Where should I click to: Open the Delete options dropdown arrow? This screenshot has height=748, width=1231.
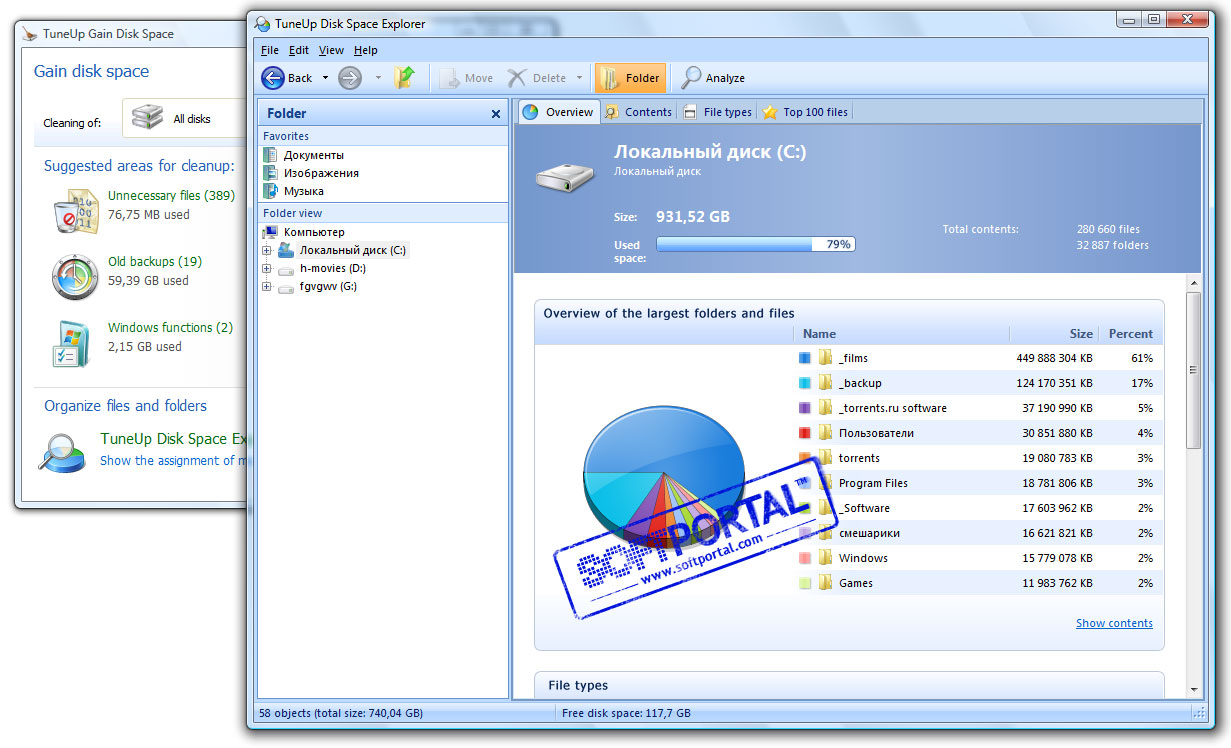coord(579,78)
